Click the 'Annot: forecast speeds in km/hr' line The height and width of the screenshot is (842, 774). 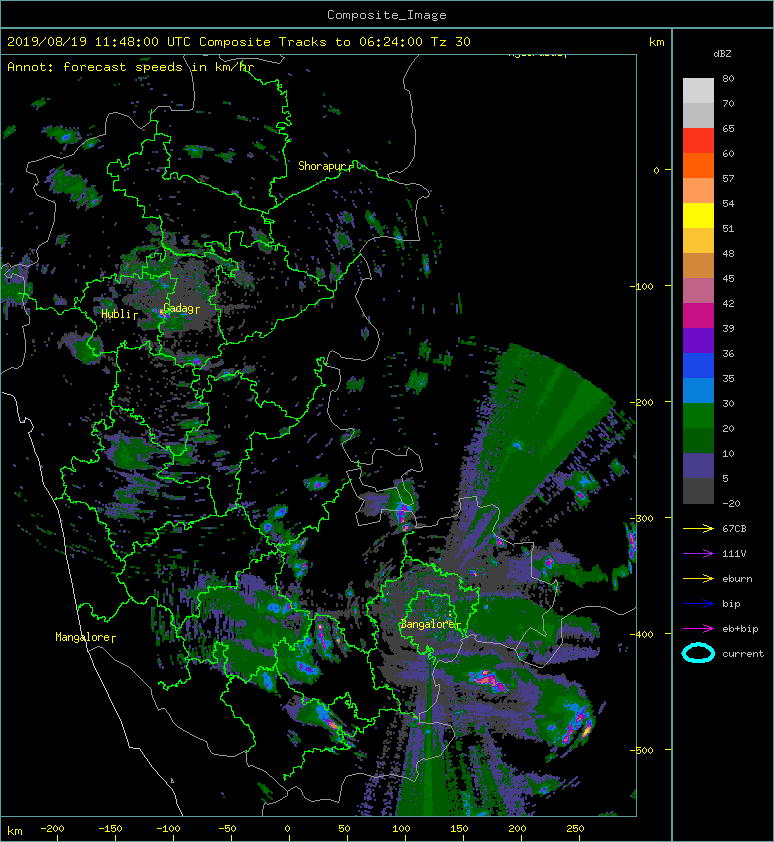click(131, 67)
